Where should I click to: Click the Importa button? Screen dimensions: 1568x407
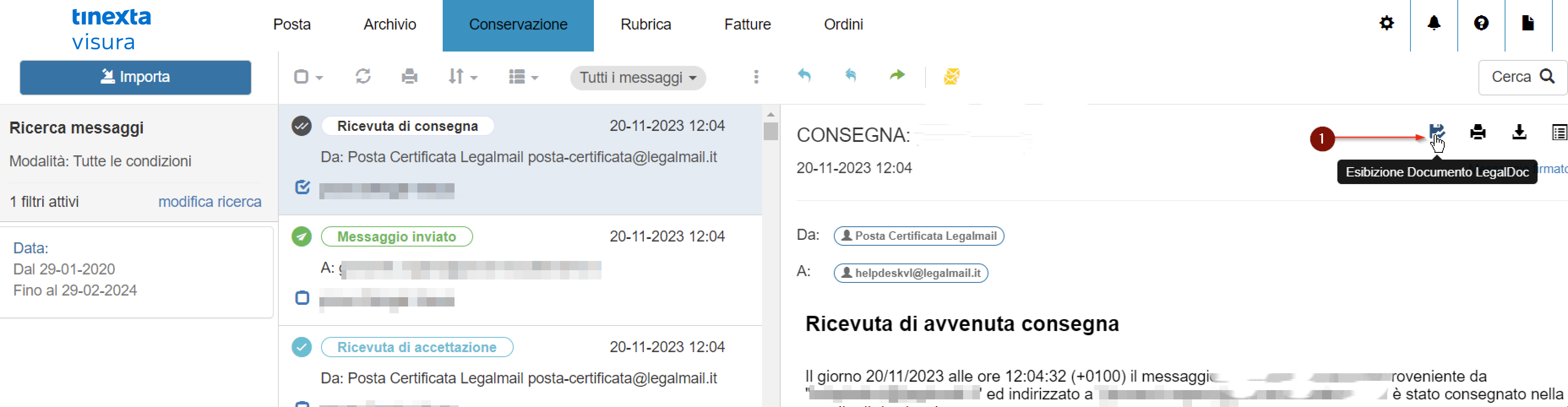point(135,77)
